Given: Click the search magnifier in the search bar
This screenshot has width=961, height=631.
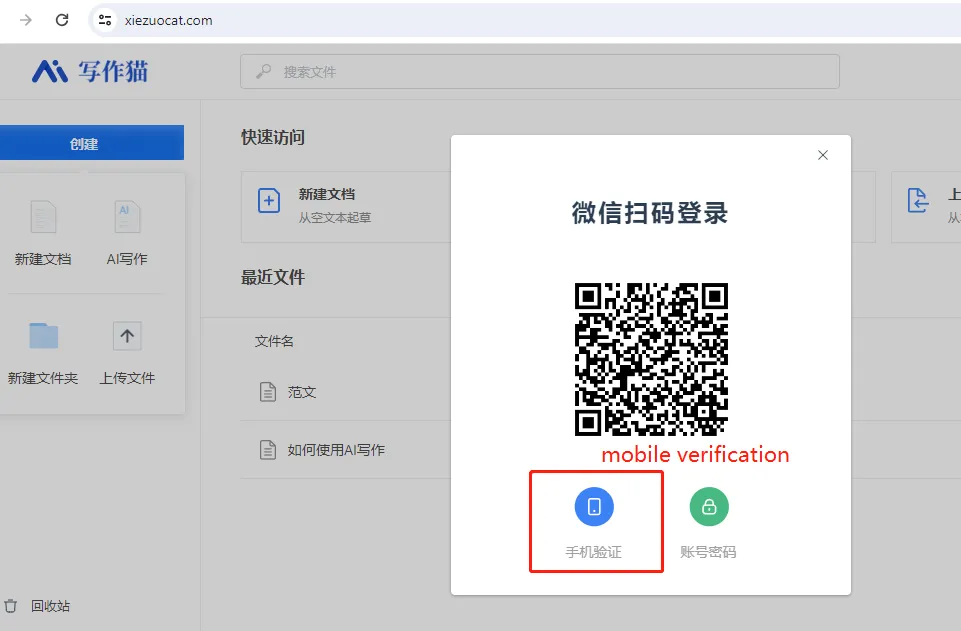Looking at the screenshot, I should (262, 71).
